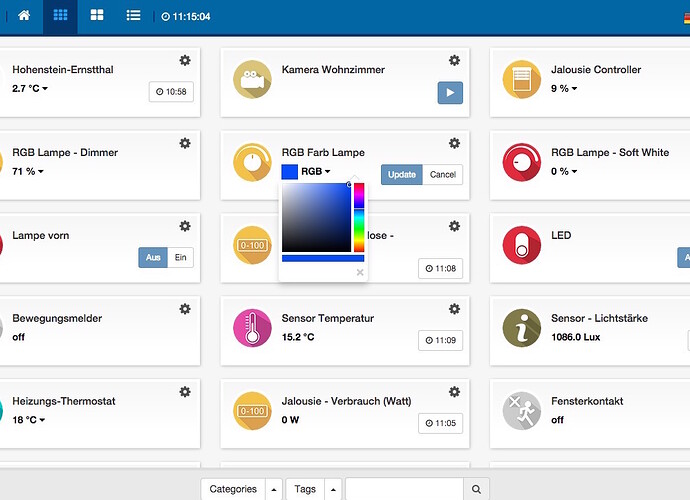Click the search input field at bottom

[405, 489]
